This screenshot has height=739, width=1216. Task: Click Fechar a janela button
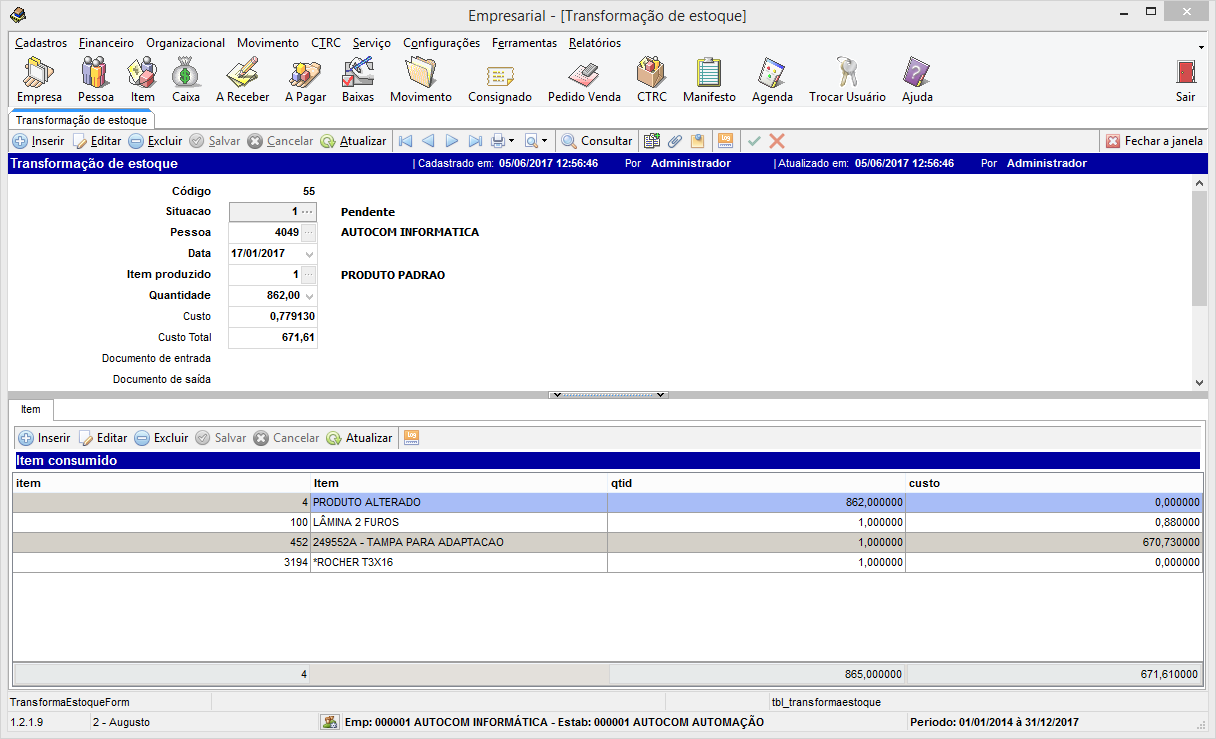1154,141
